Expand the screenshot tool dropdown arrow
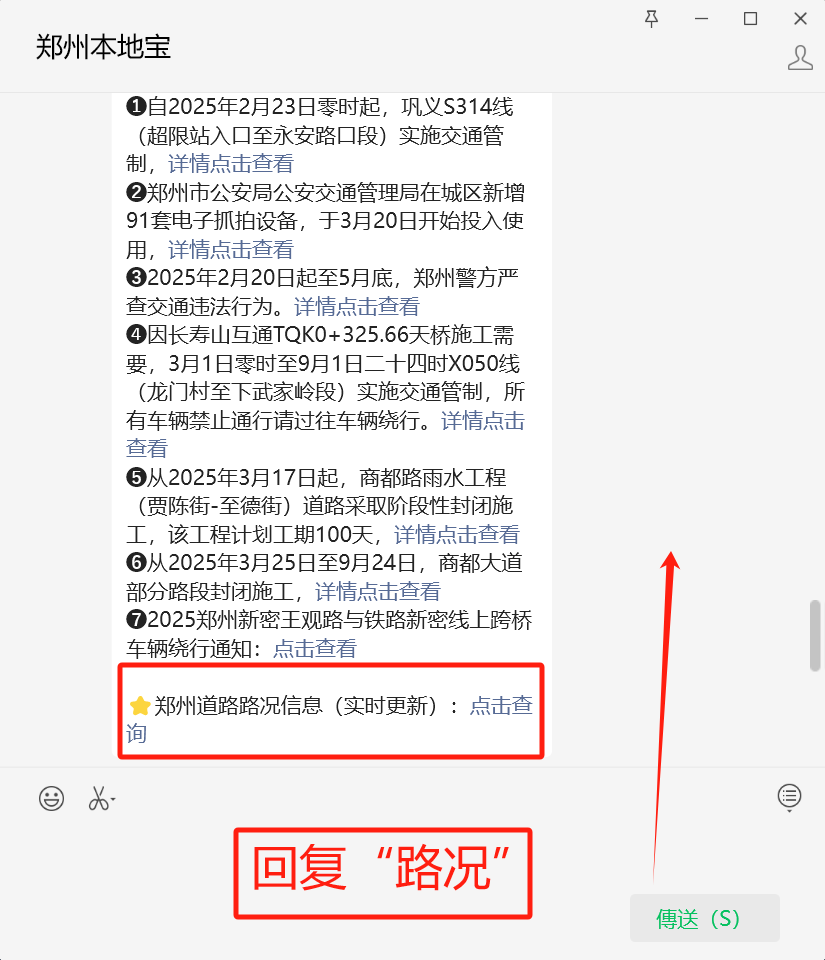 [113, 800]
